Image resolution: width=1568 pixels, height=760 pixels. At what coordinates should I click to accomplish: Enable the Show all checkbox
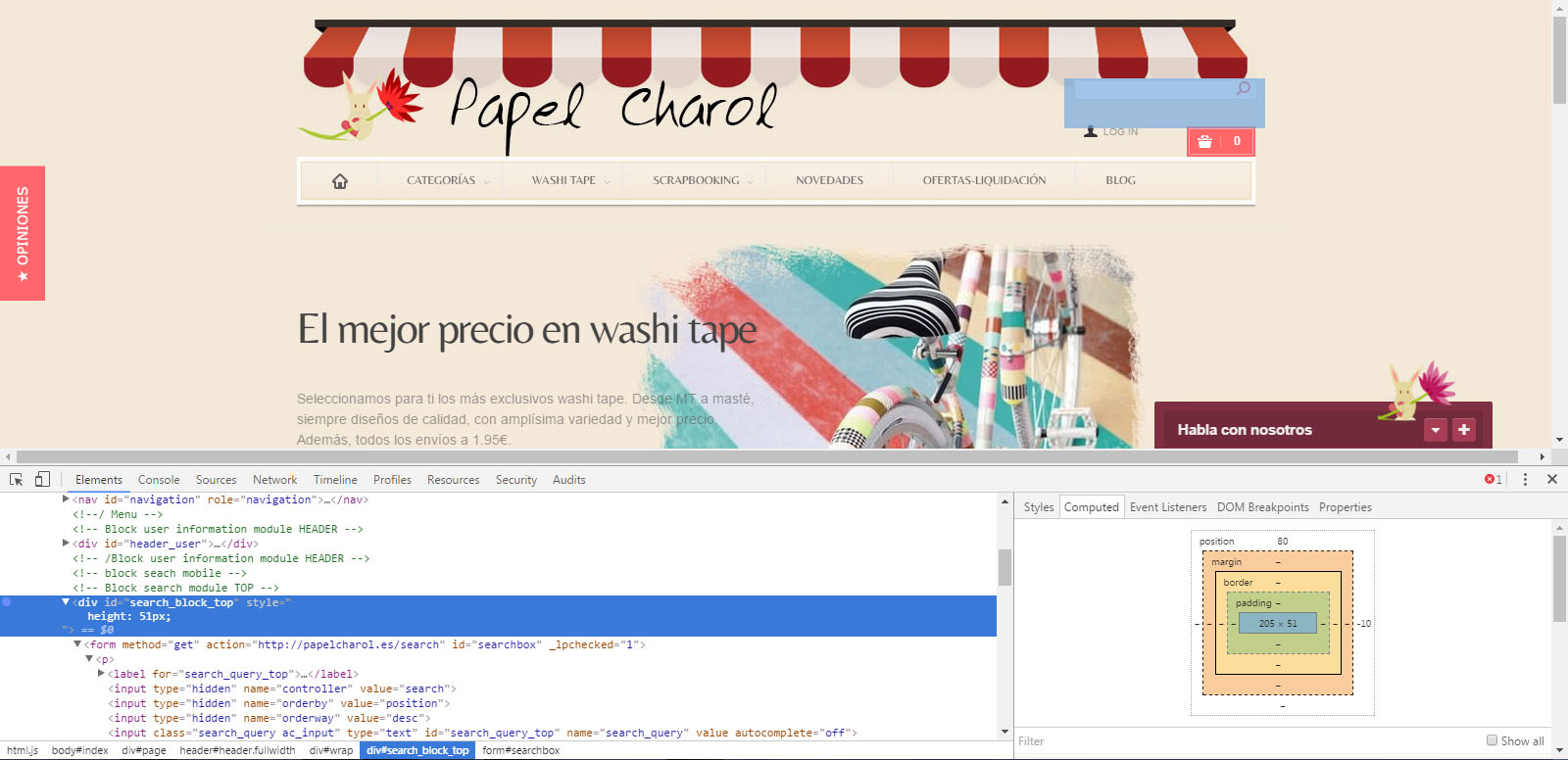(x=1492, y=740)
